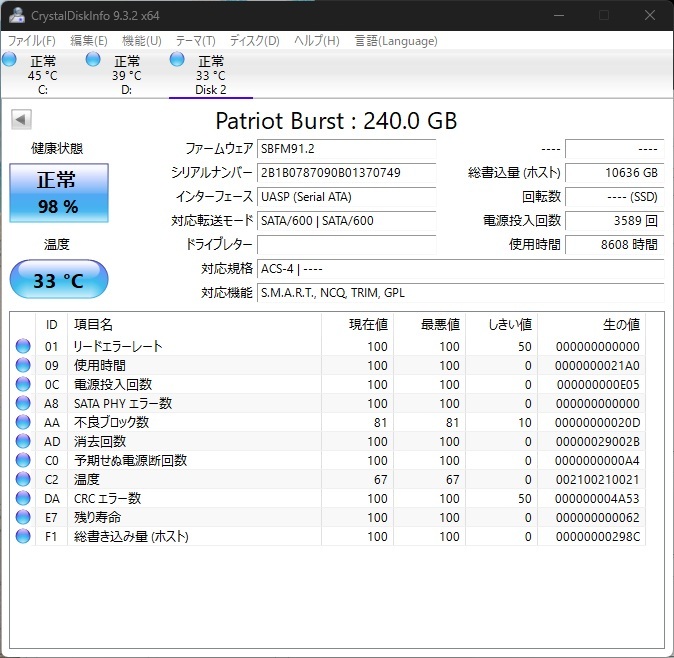Click the 生の値 column header
Viewport: 674px width, 658px height.
point(621,324)
